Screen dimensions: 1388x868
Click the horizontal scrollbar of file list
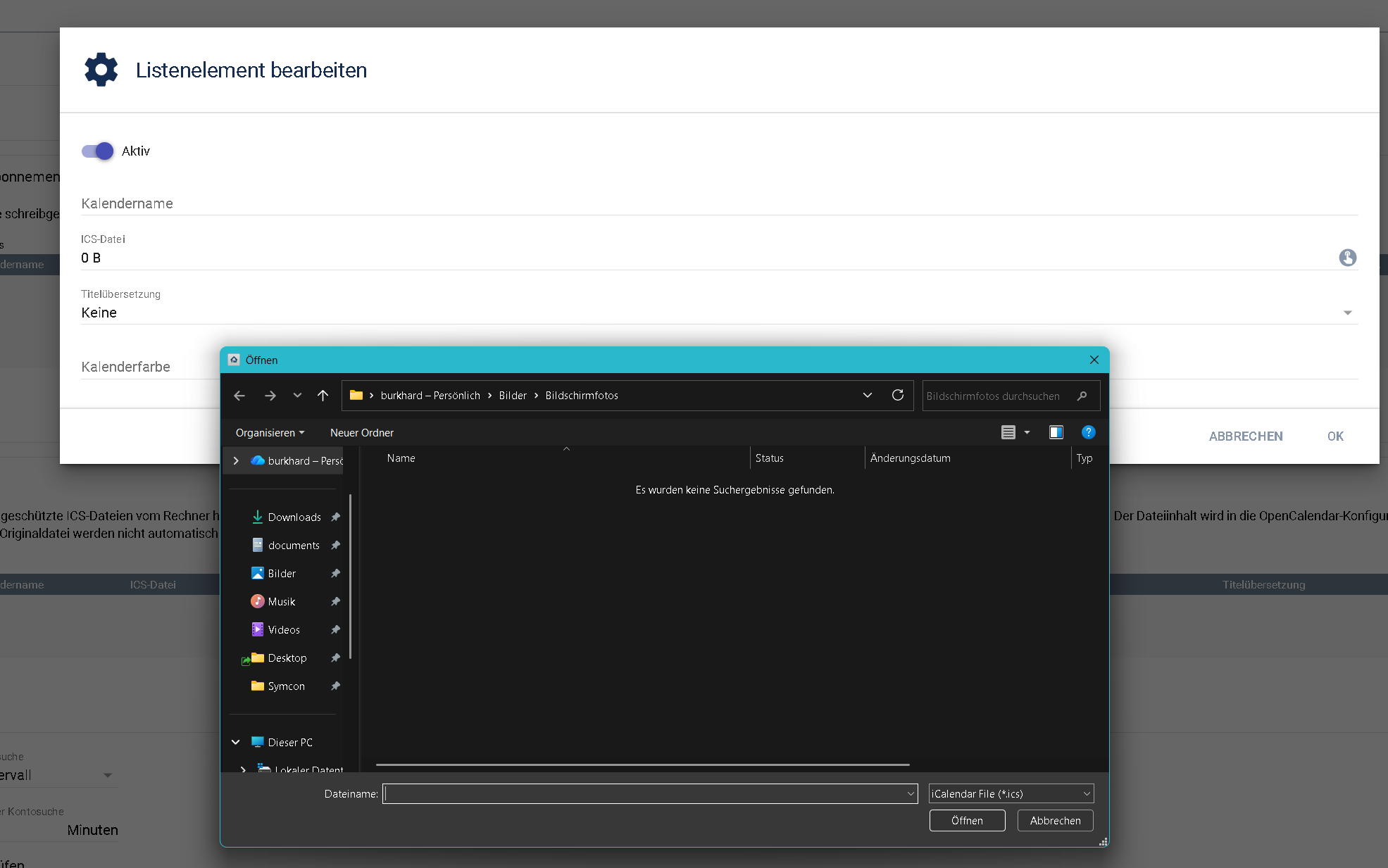coord(642,765)
